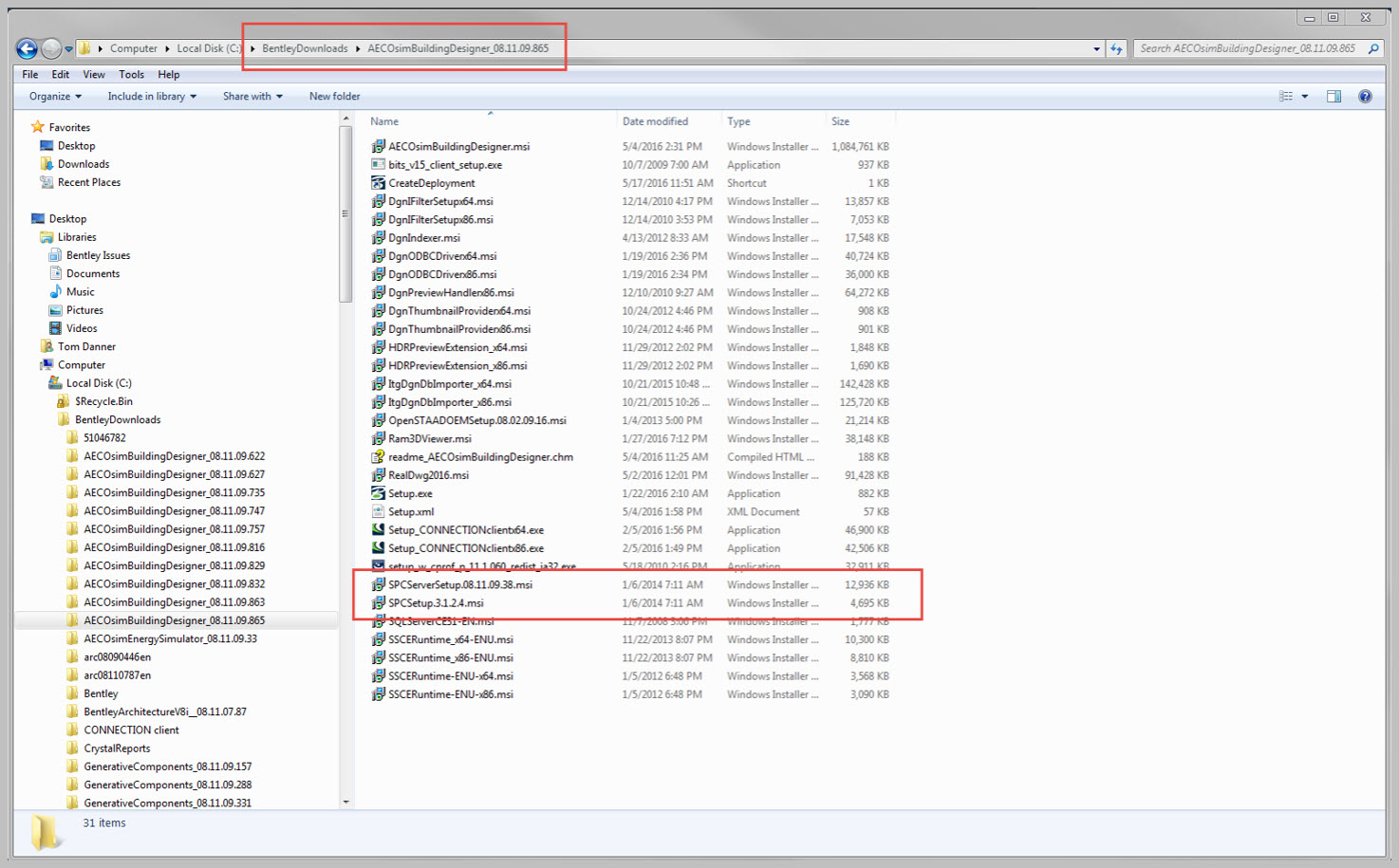Open the File menu
This screenshot has height=868, width=1399.
coord(30,74)
